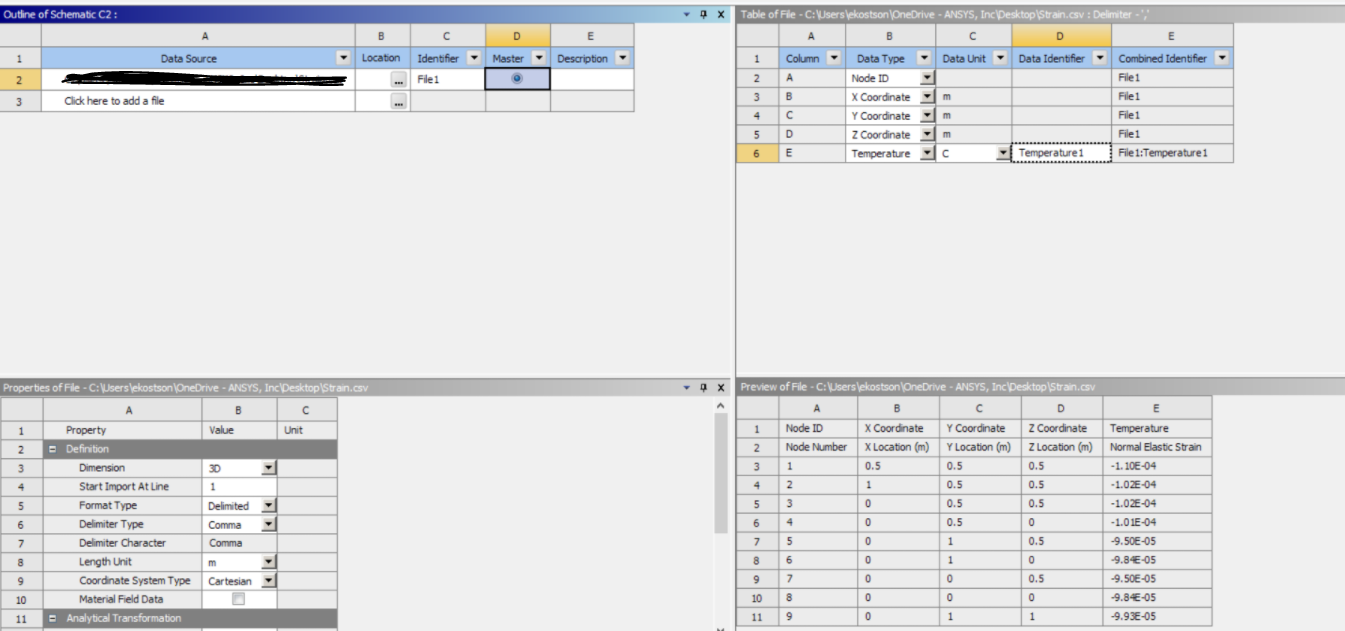Select the File1:Temperature1 combined identifier cell
Viewport: 1345px width, 631px height.
coord(1172,153)
